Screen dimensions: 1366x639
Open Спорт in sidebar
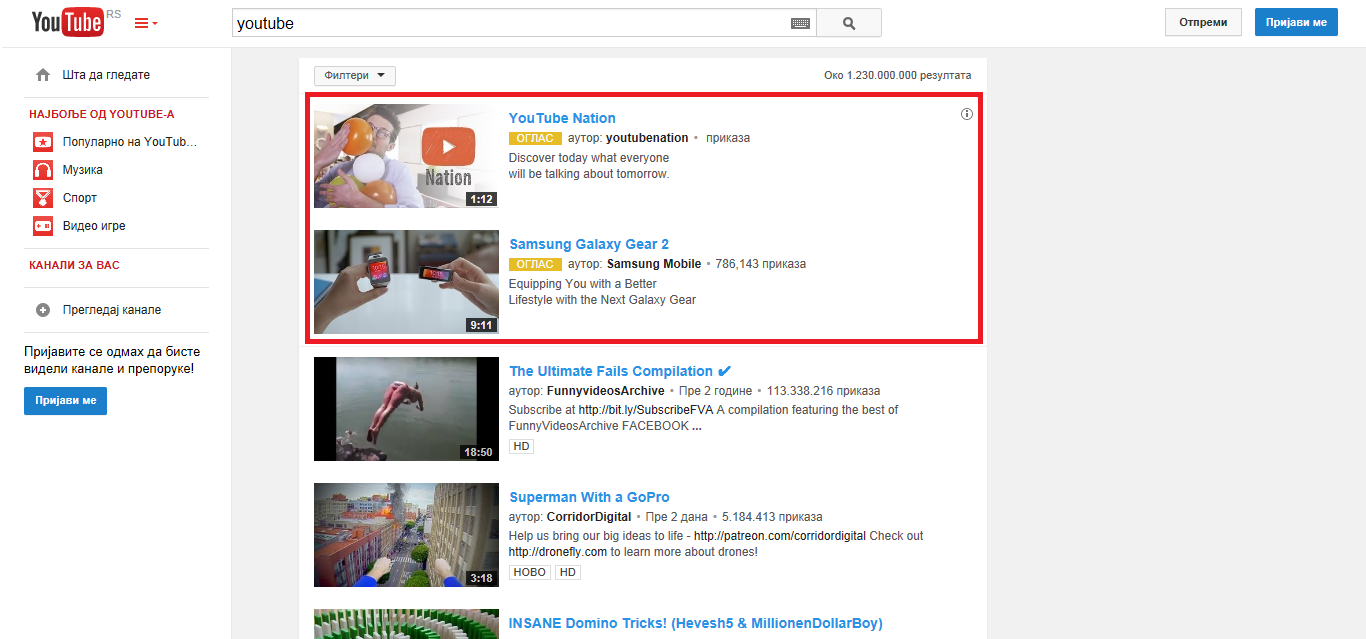click(80, 198)
